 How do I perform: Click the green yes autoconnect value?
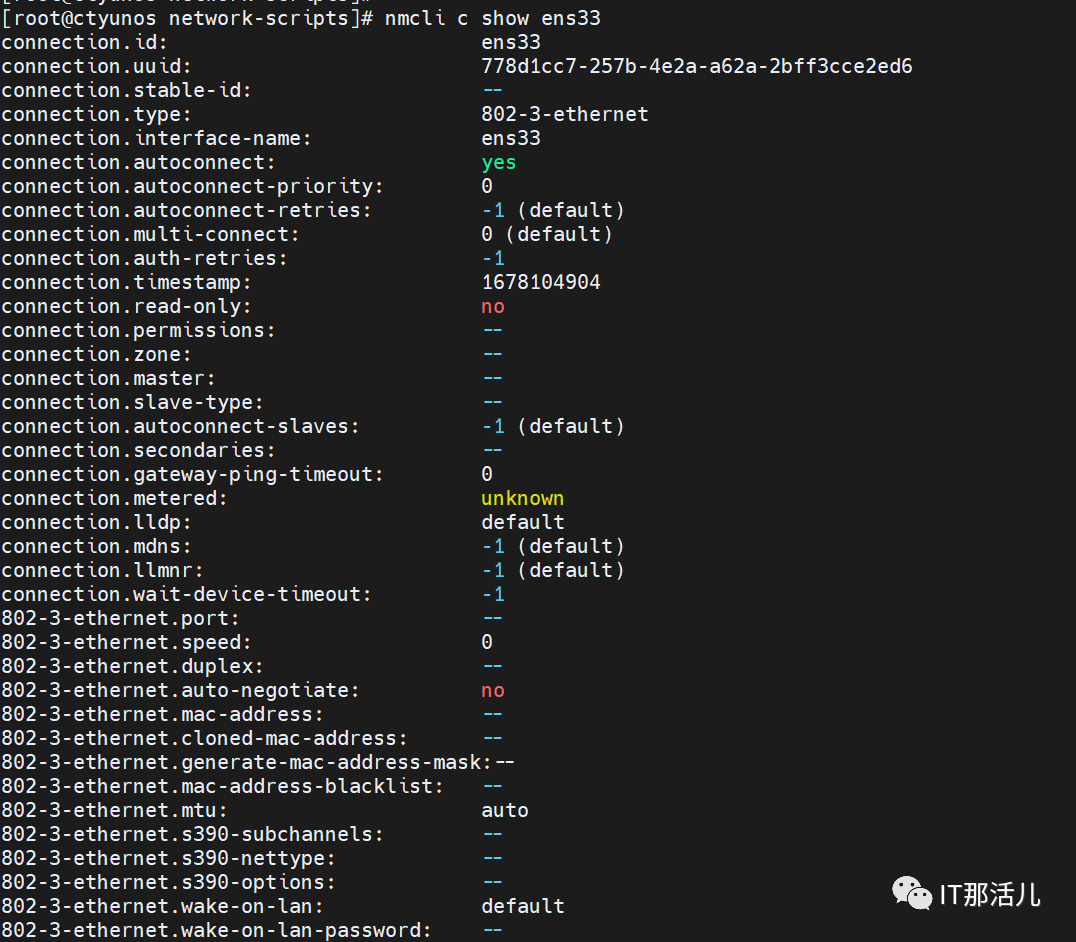point(498,163)
